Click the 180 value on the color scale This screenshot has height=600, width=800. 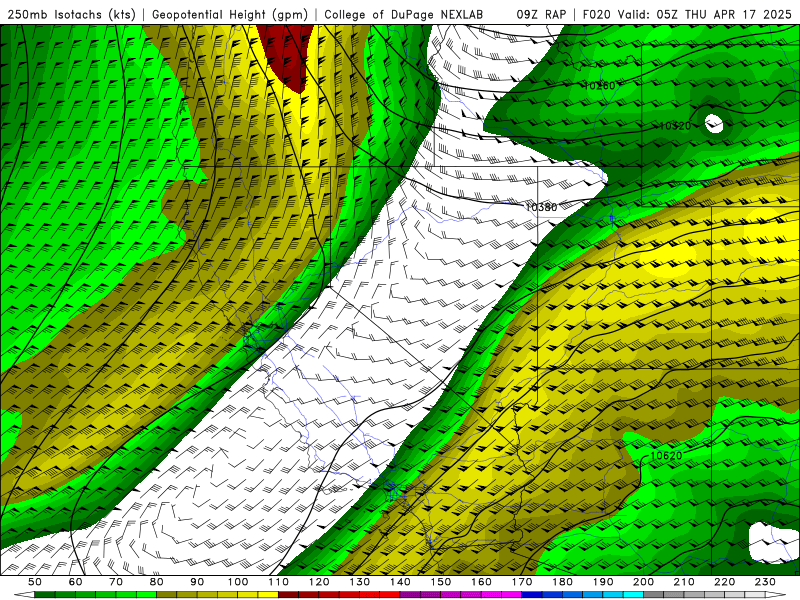click(x=562, y=582)
